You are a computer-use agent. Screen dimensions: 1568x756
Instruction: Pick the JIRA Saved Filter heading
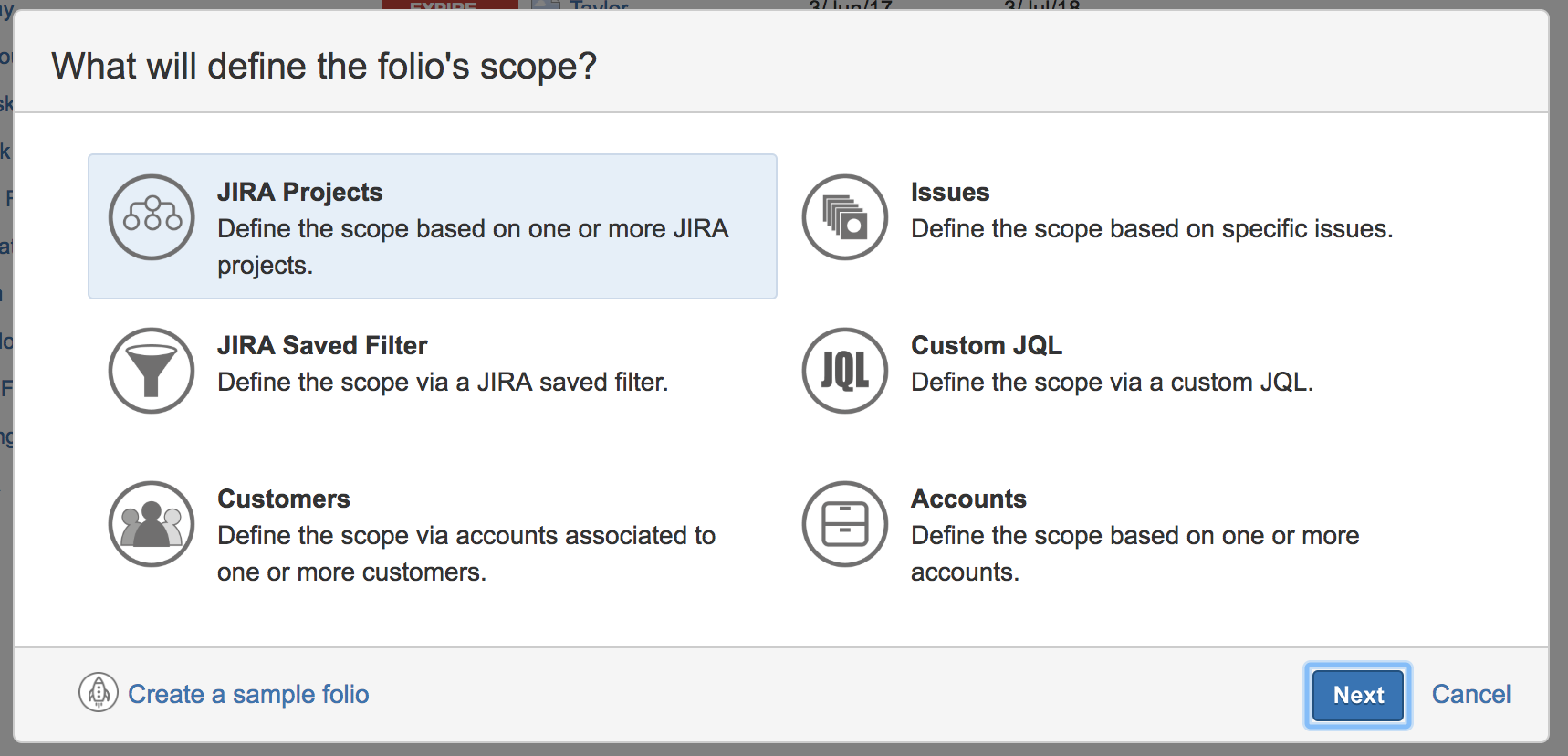pos(322,345)
